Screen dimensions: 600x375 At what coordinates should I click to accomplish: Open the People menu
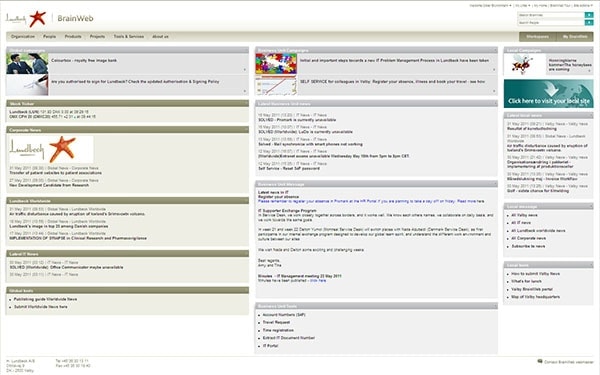click(49, 37)
